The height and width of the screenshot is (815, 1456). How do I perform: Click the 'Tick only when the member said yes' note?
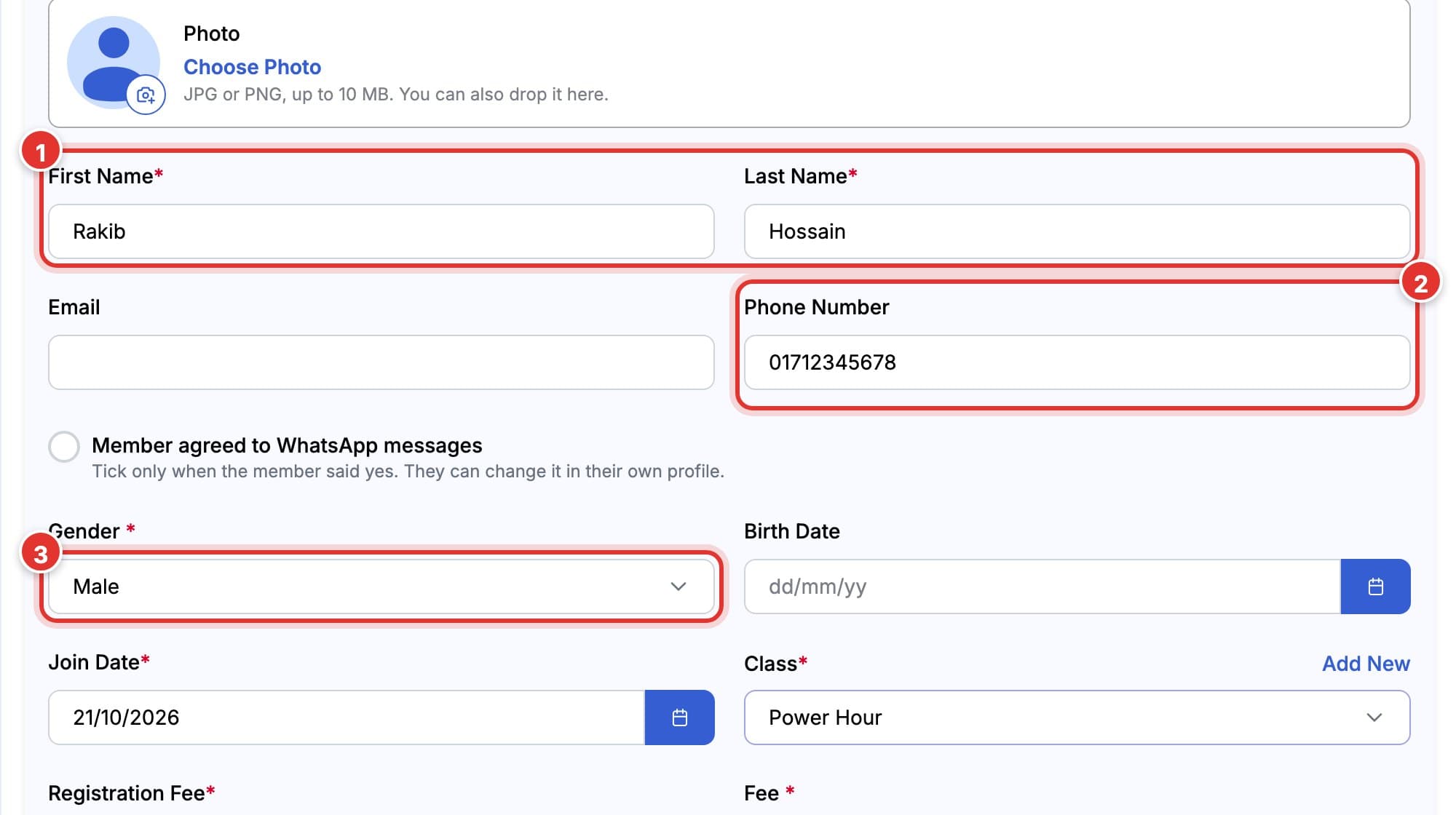(408, 472)
